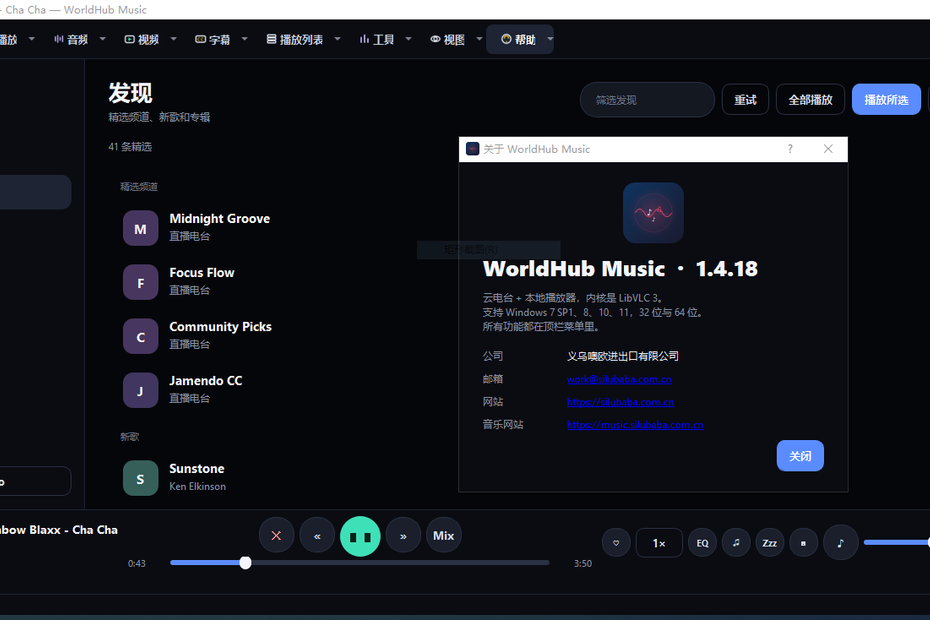Image resolution: width=930 pixels, height=620 pixels.
Task: Close the About WorldHub Music dialog via X
Action: click(x=828, y=149)
